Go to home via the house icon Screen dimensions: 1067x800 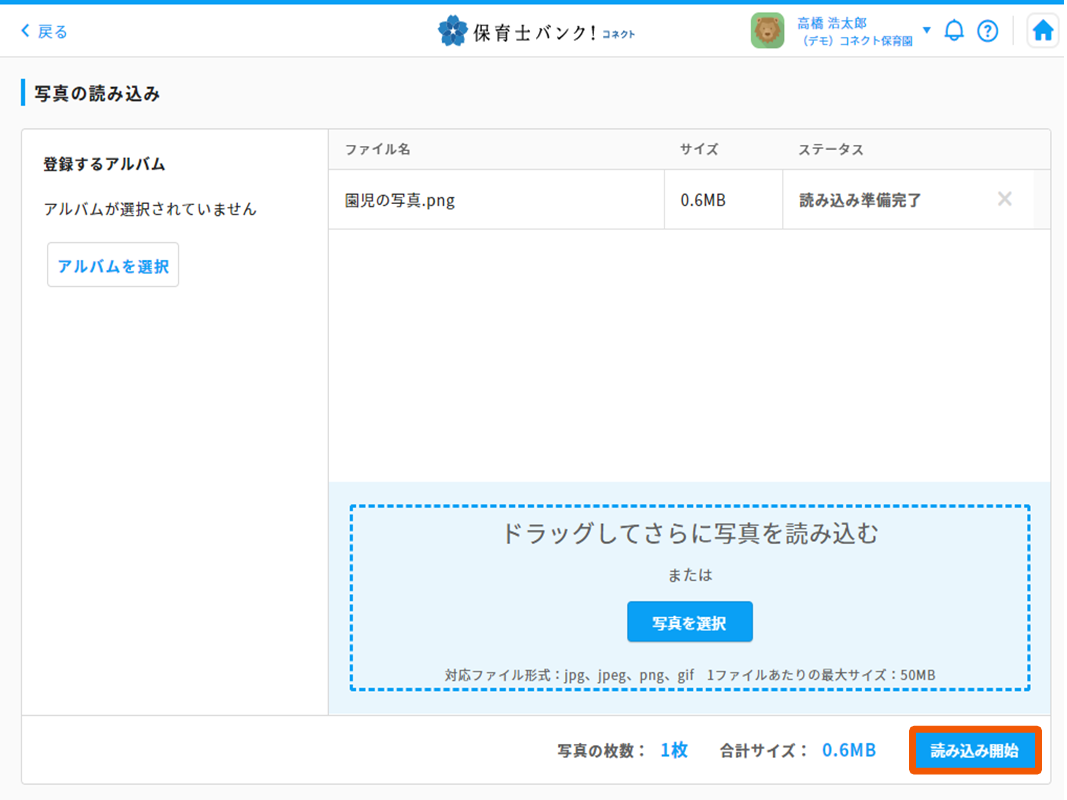pos(1043,31)
